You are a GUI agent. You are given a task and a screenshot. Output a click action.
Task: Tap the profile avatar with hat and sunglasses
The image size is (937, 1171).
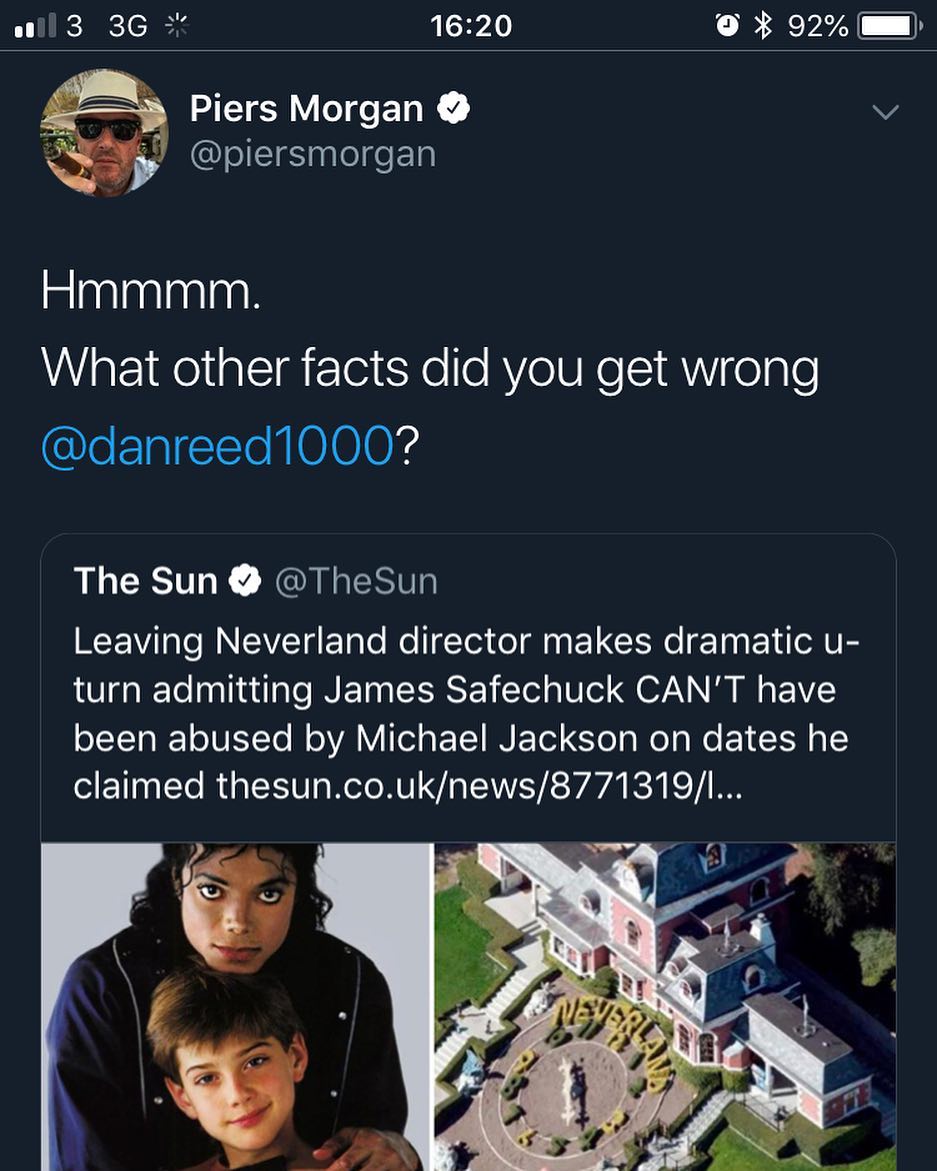tap(103, 133)
